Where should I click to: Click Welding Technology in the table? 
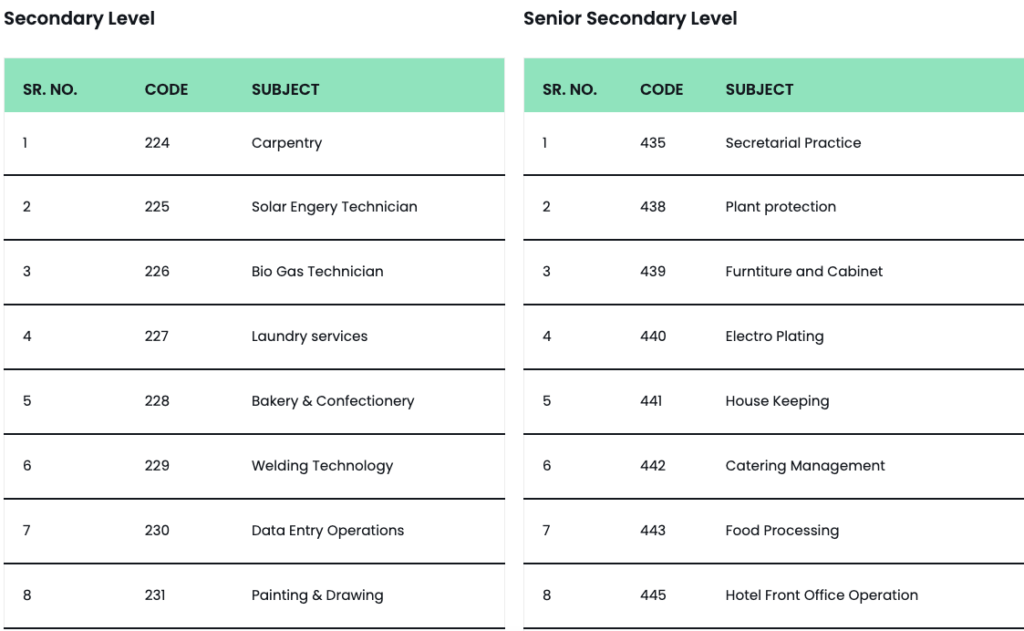pyautogui.click(x=322, y=466)
